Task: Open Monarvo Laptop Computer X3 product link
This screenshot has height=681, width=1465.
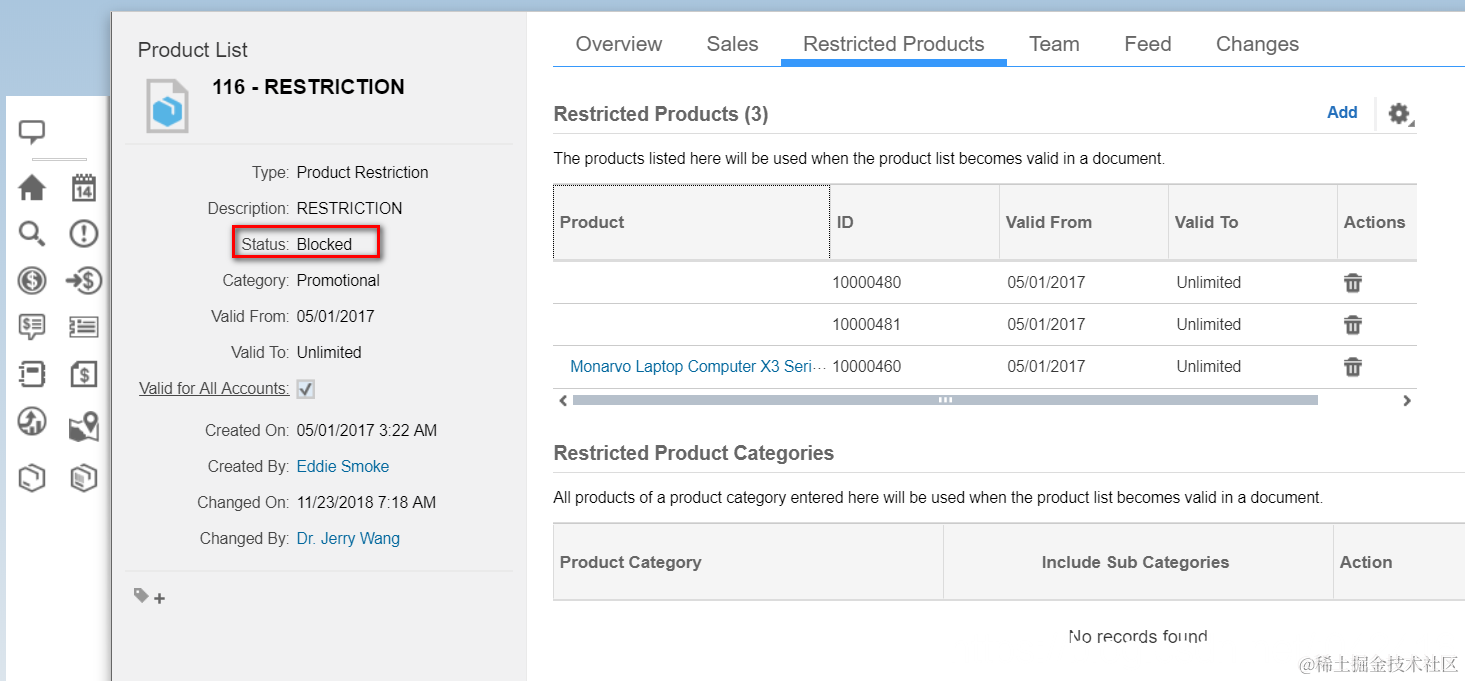Action: pyautogui.click(x=691, y=367)
